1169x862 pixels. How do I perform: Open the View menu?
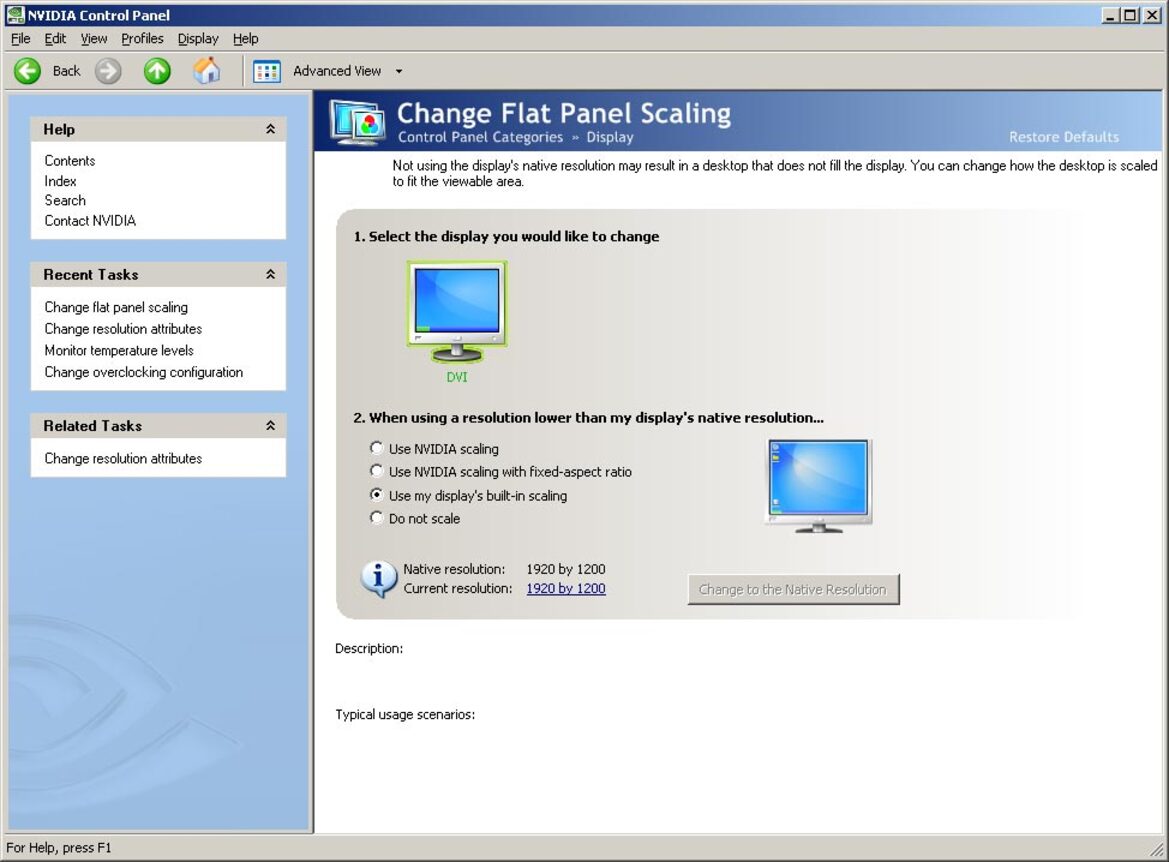[94, 39]
